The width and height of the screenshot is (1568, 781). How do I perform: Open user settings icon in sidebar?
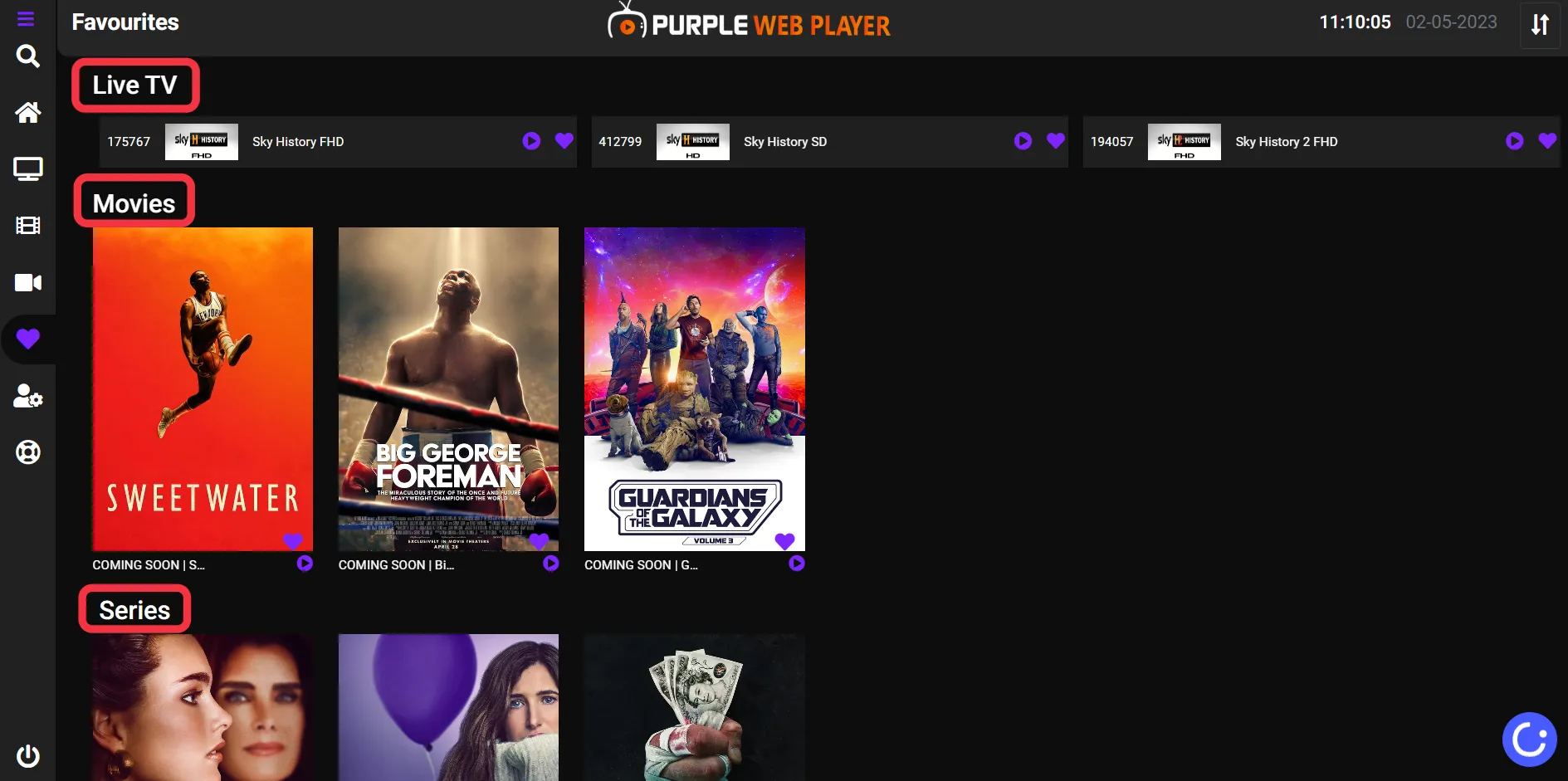pyautogui.click(x=28, y=396)
